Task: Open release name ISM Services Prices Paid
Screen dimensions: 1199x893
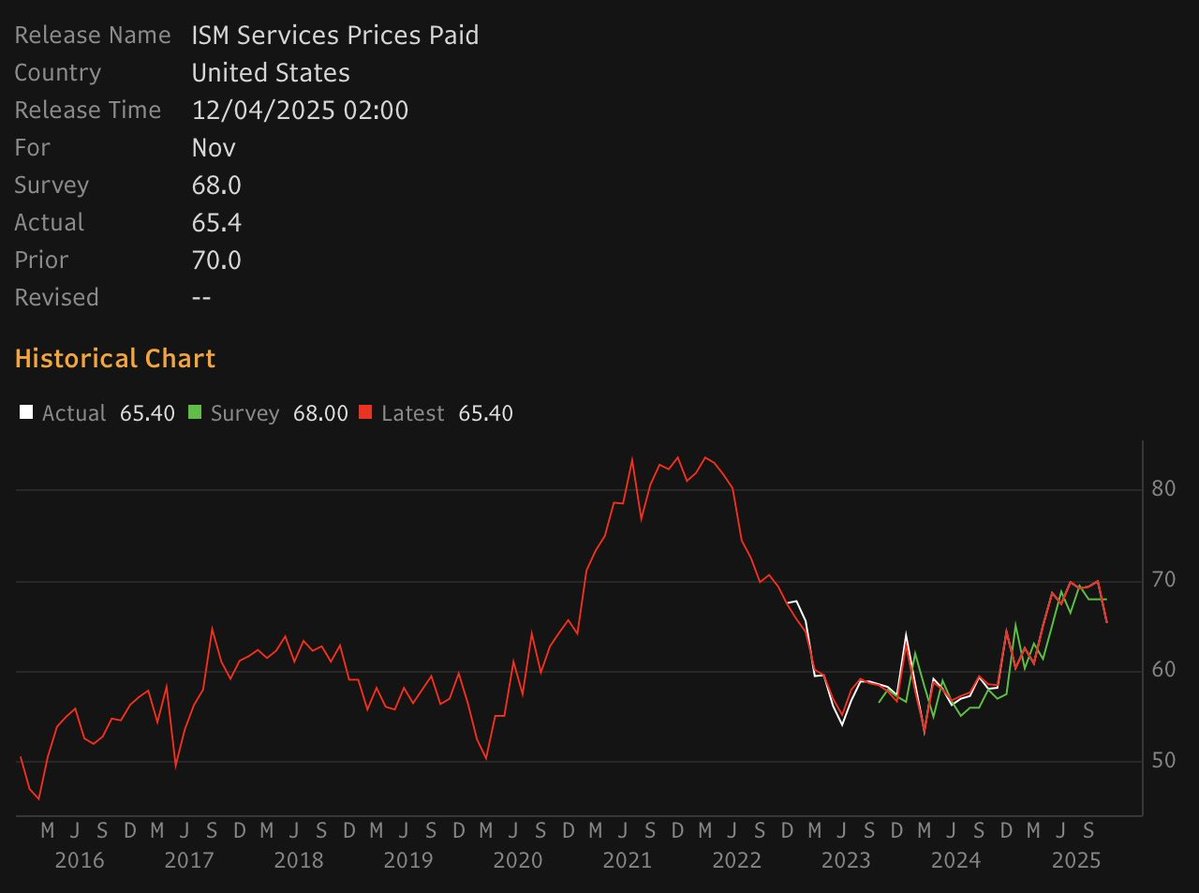Action: [335, 34]
